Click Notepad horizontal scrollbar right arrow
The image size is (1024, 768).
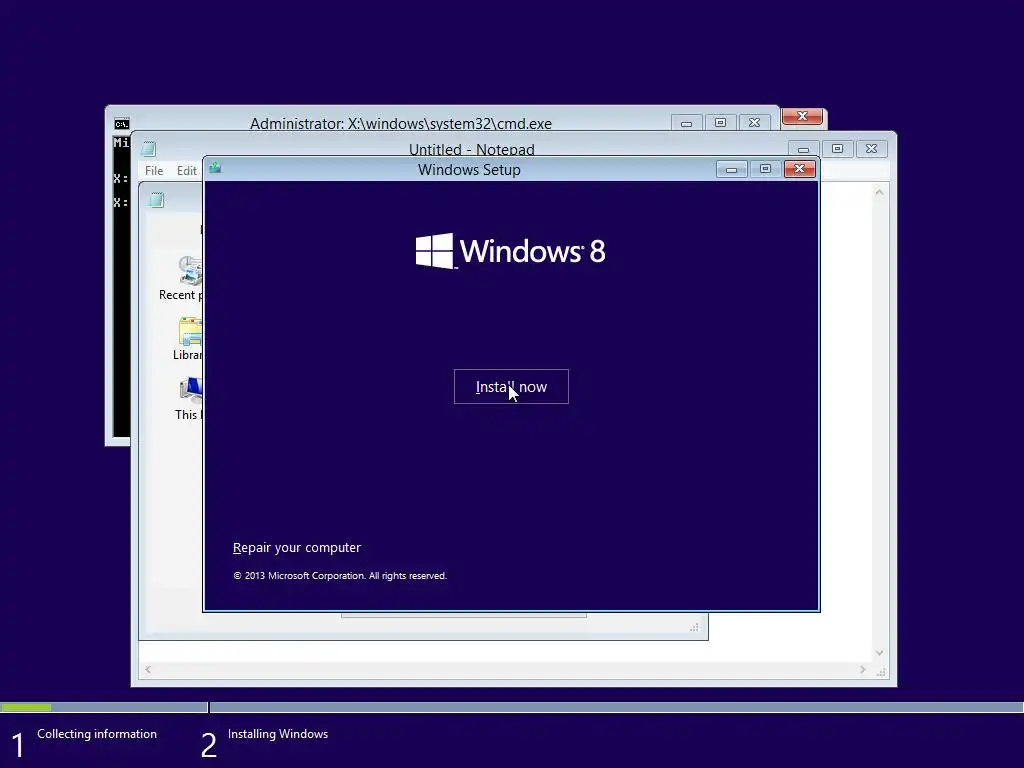tap(862, 669)
